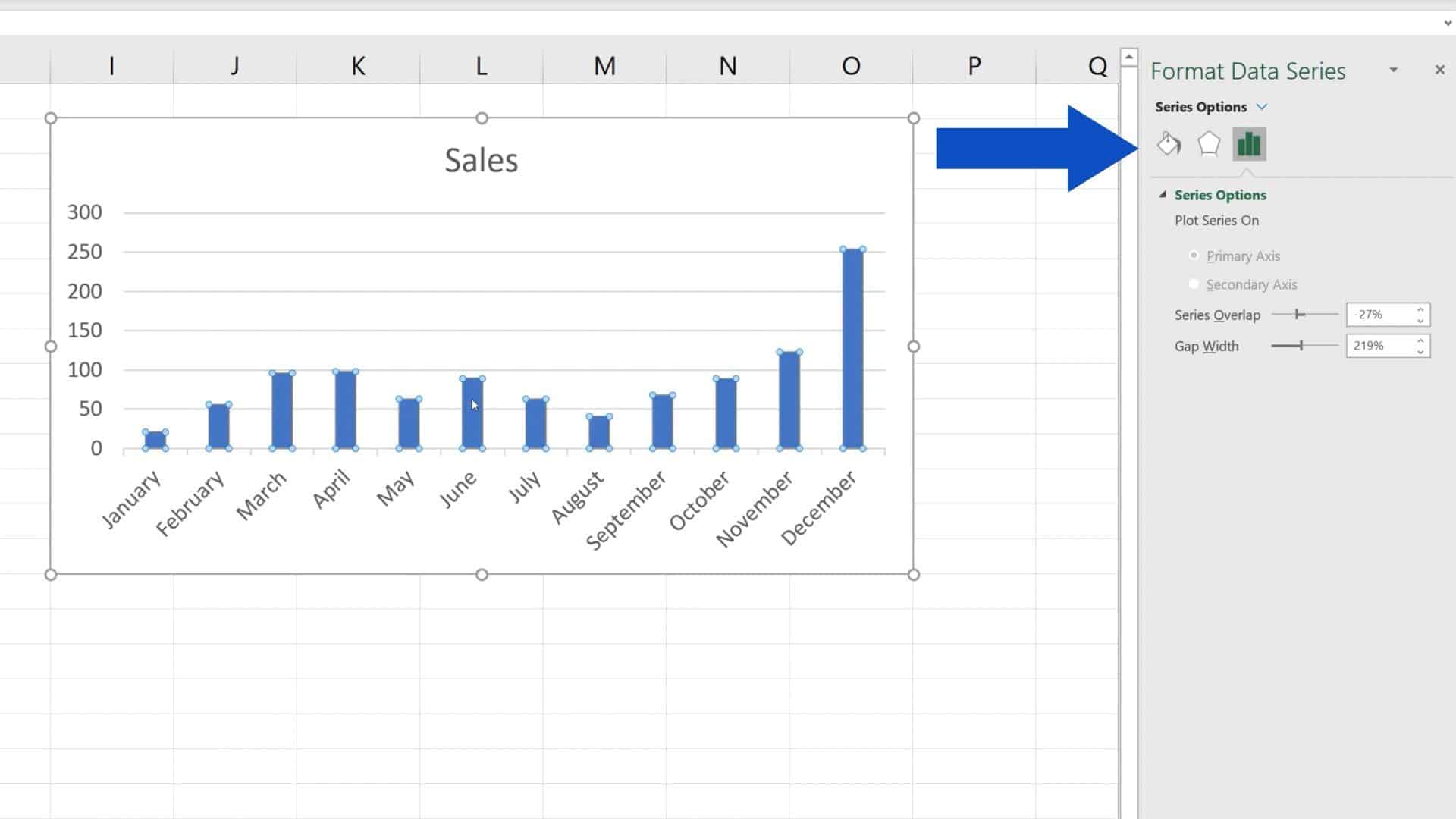Select the bar chart series icon
The width and height of the screenshot is (1456, 819).
(x=1249, y=145)
